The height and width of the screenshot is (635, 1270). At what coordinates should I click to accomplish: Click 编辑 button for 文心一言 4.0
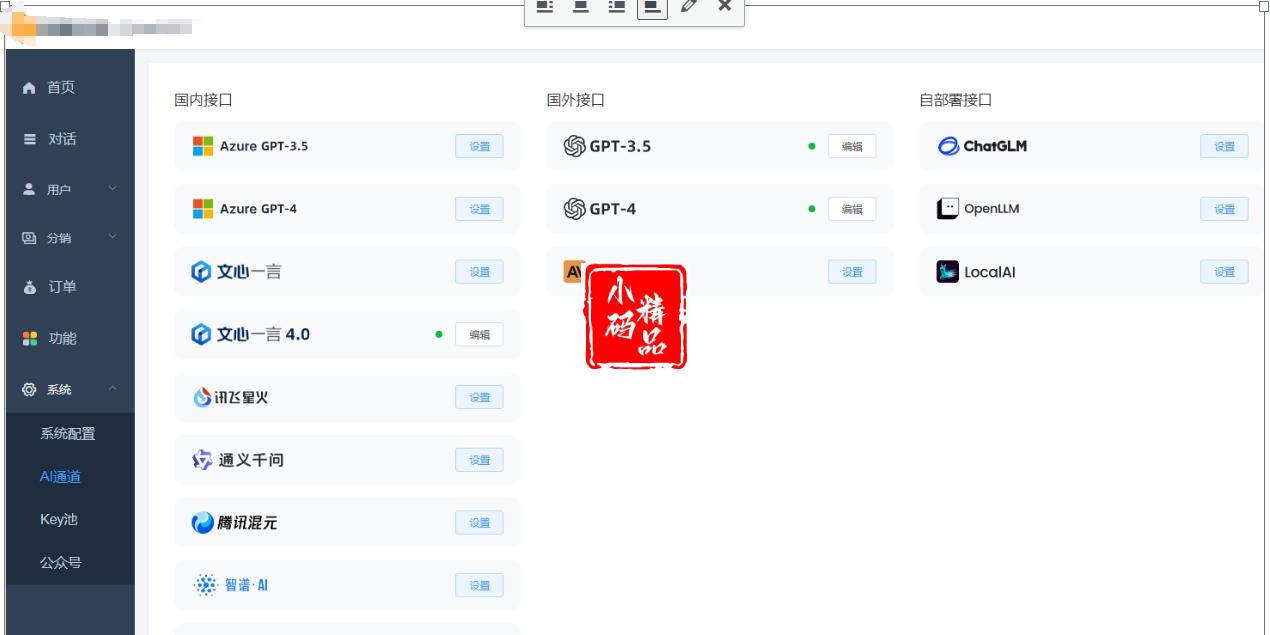click(479, 335)
